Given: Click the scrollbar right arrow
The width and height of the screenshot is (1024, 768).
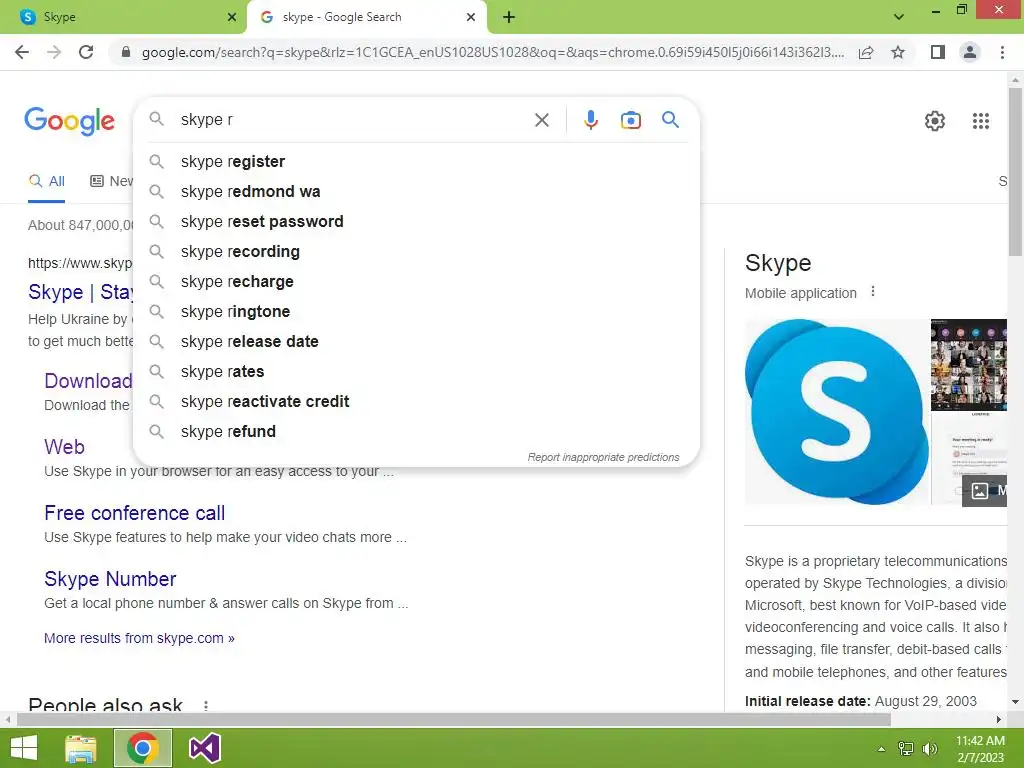Looking at the screenshot, I should coord(999,720).
